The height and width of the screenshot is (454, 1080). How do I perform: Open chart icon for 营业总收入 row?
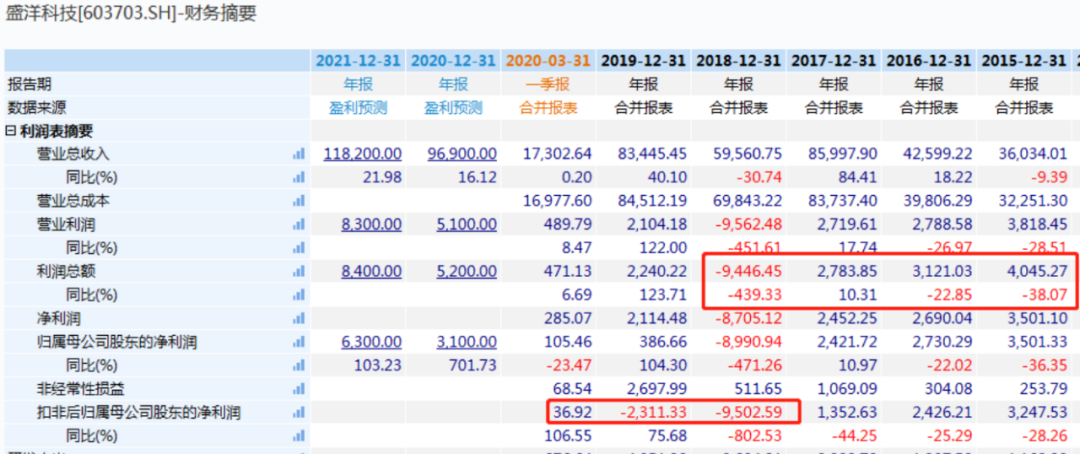tap(298, 154)
